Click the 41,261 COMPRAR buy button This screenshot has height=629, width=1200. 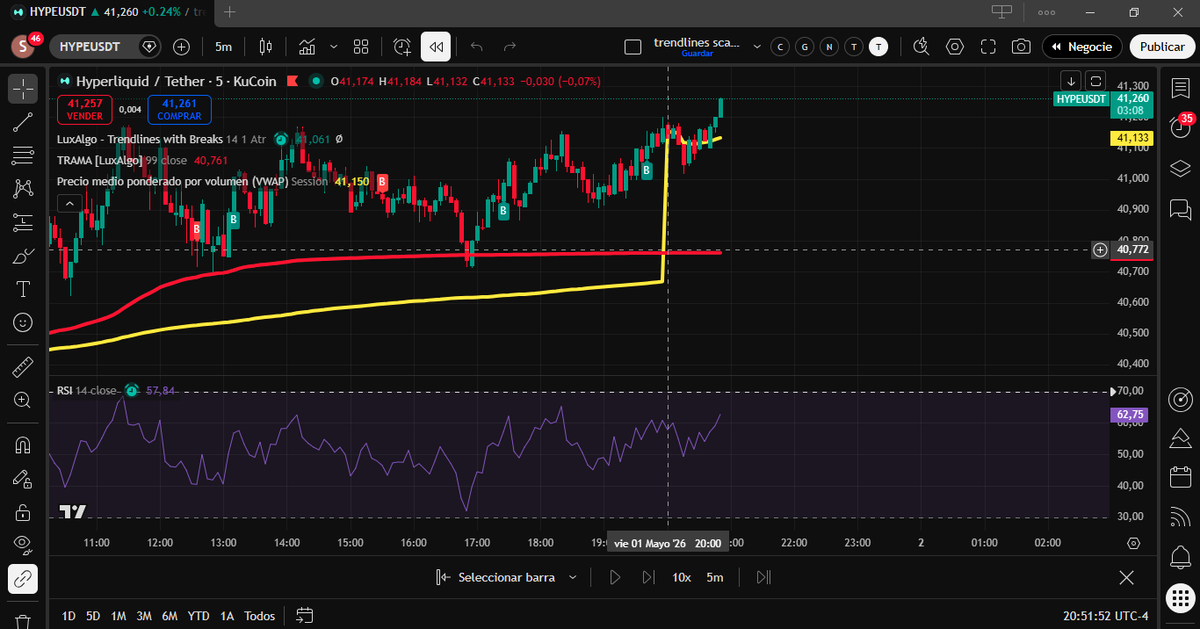pyautogui.click(x=179, y=109)
